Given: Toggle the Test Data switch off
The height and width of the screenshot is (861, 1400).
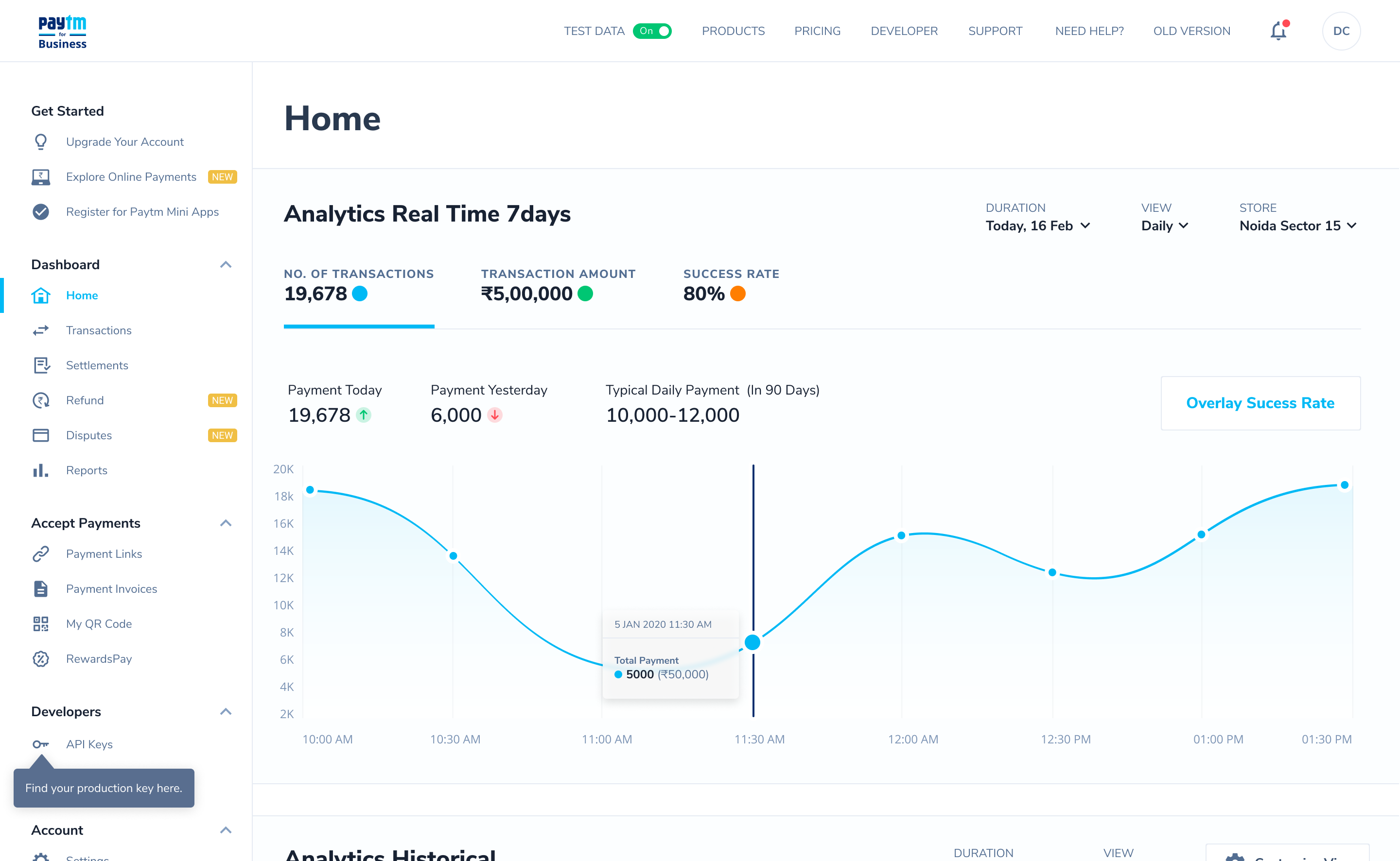Looking at the screenshot, I should [x=652, y=31].
